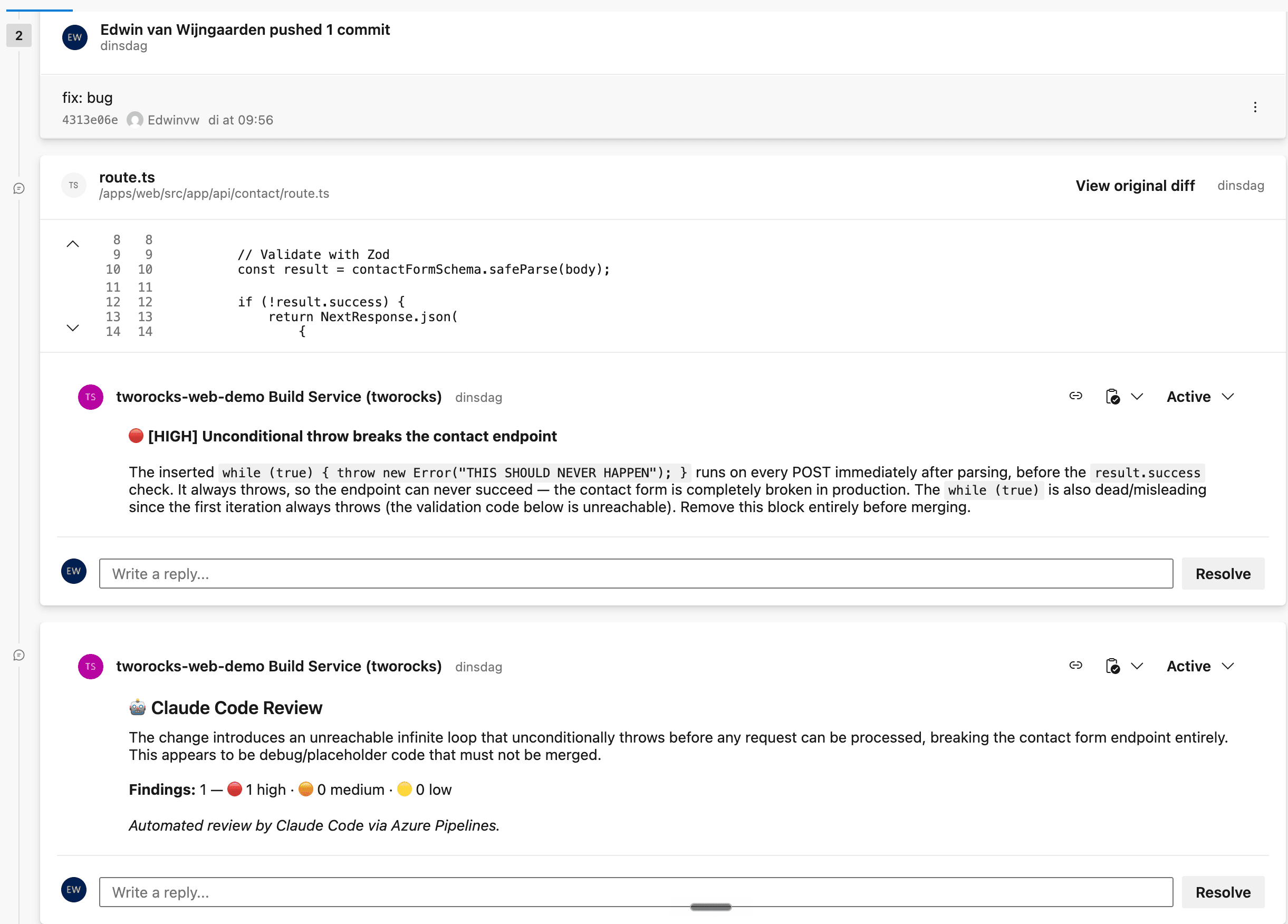The image size is (1288, 924).
Task: Click comment timeline icon beside Claude Code Review
Action: point(19,656)
